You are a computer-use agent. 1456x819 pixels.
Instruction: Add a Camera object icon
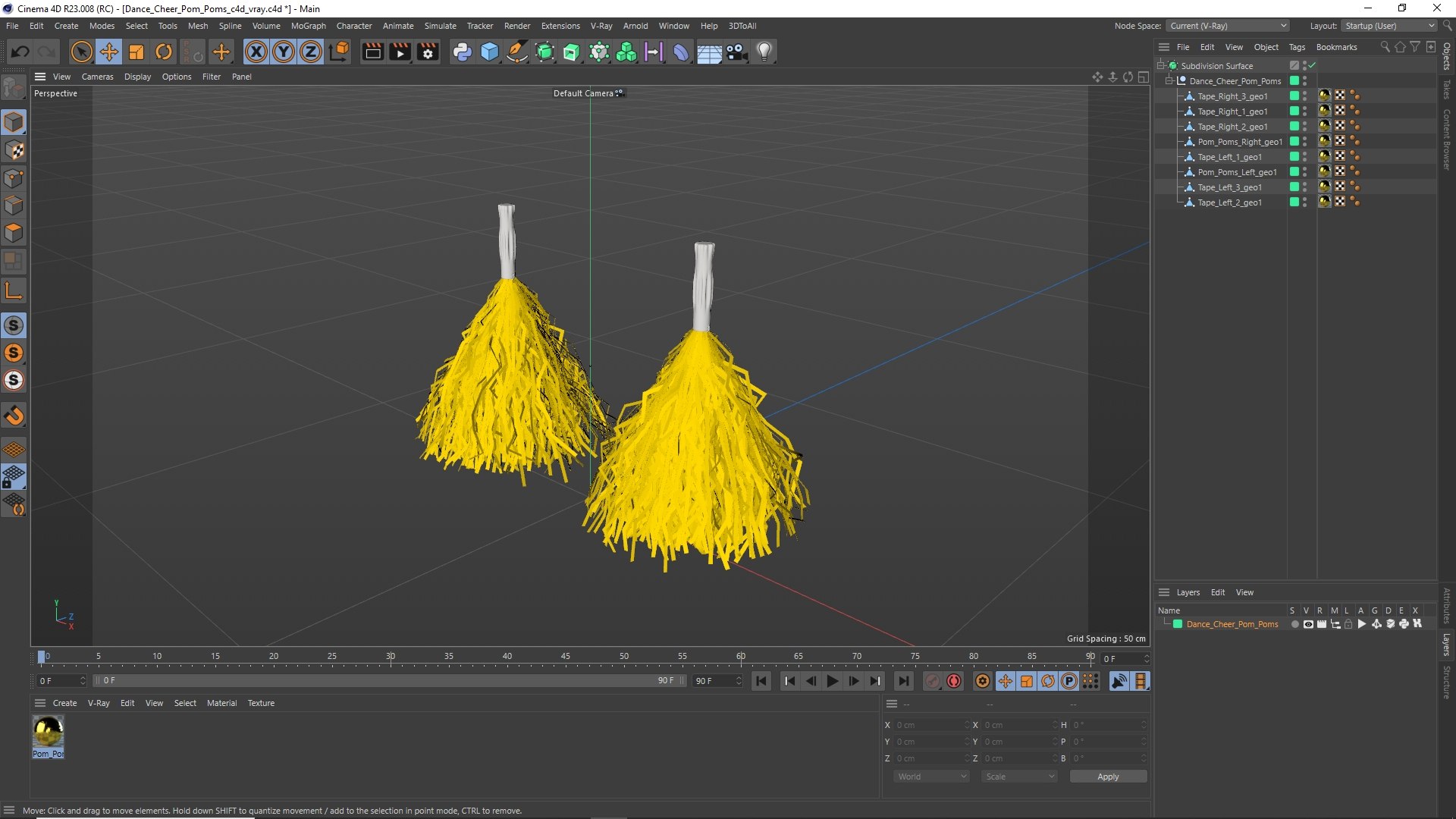click(x=736, y=52)
